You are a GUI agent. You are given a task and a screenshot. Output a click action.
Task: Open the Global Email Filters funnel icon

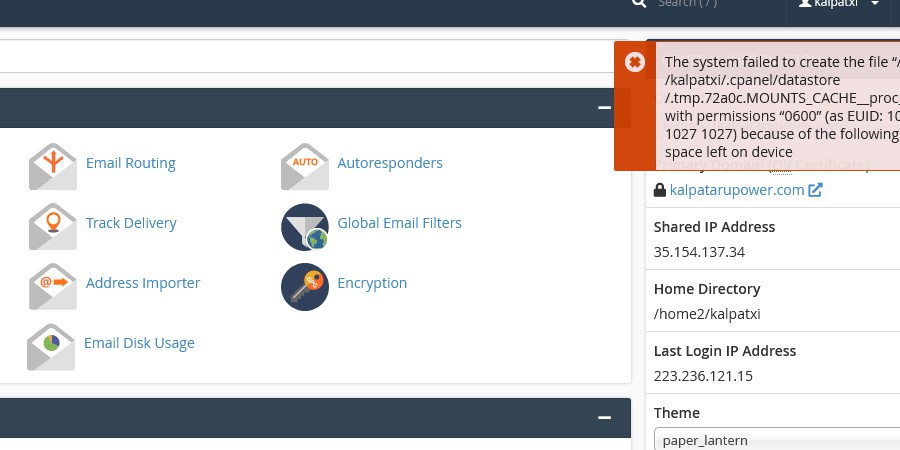[x=304, y=226]
